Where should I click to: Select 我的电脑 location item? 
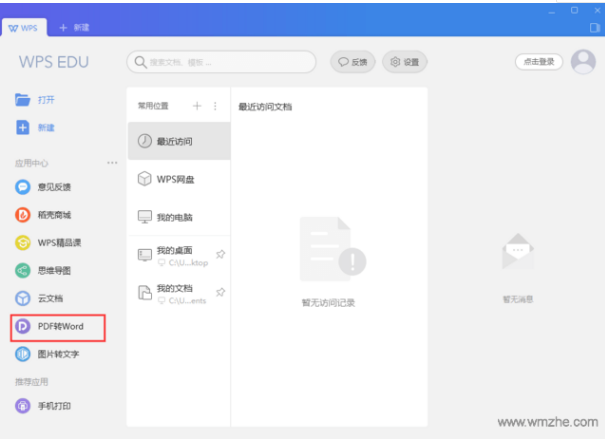(x=179, y=217)
